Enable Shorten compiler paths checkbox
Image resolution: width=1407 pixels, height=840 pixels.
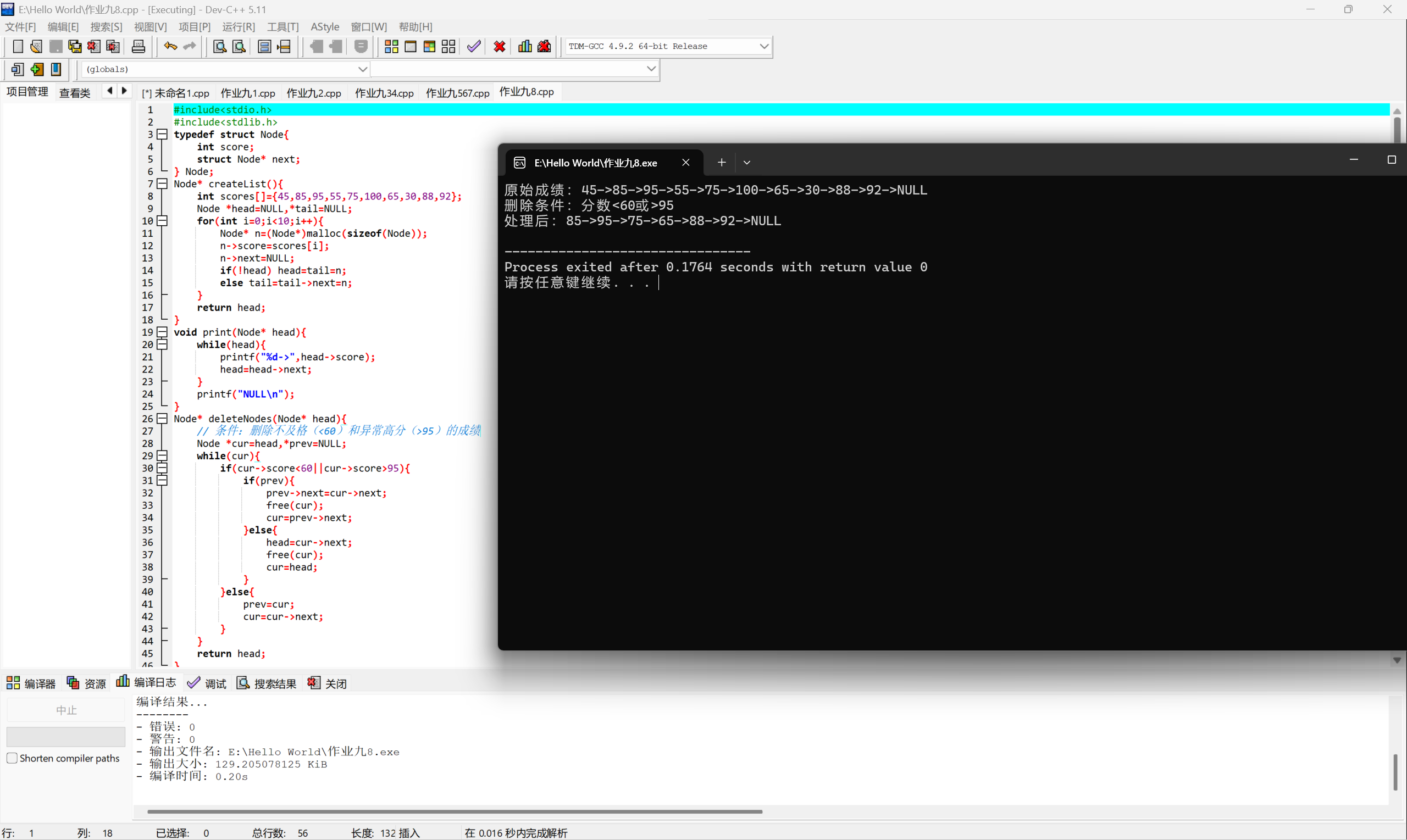point(12,758)
